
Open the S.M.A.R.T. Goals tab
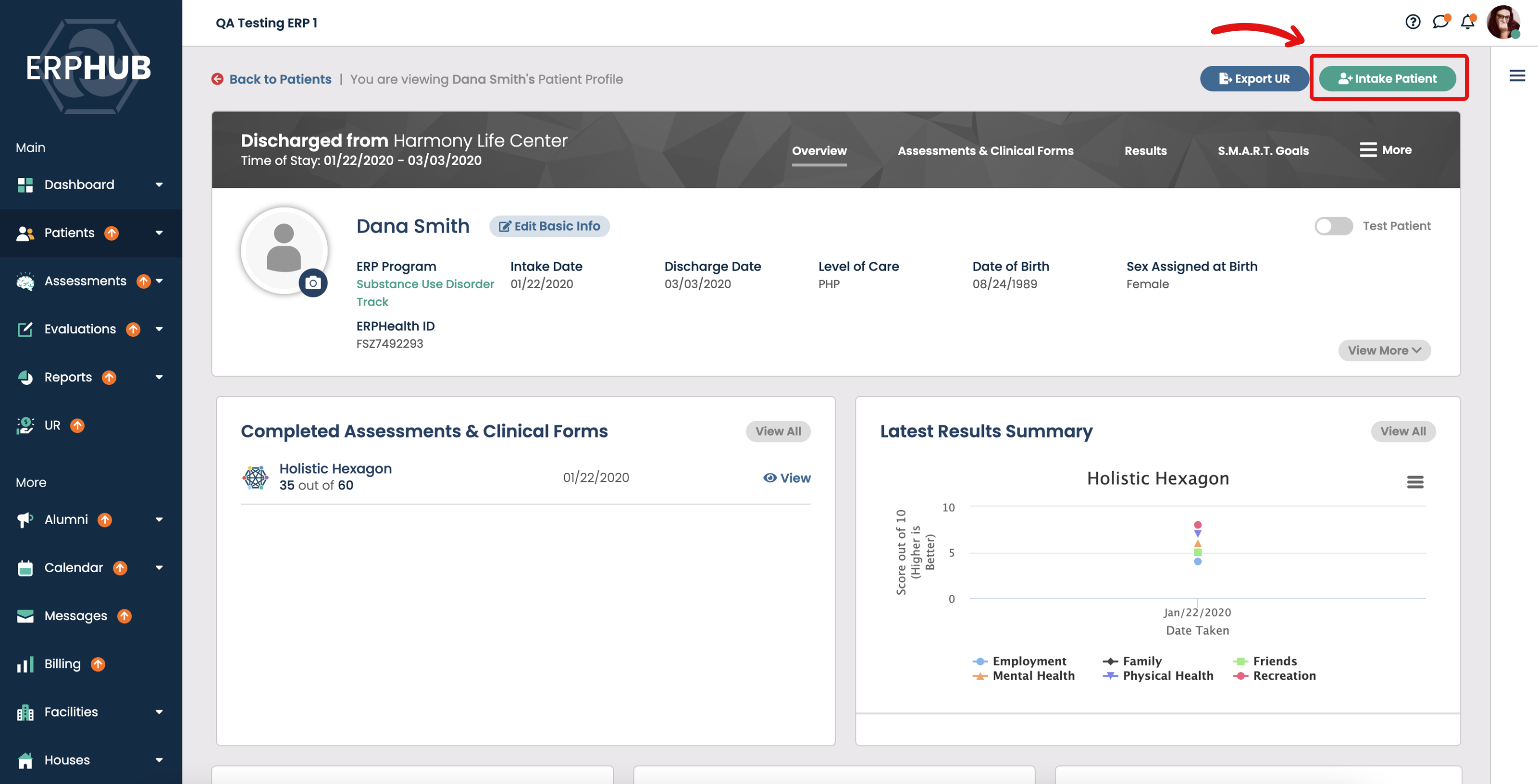pyautogui.click(x=1263, y=151)
